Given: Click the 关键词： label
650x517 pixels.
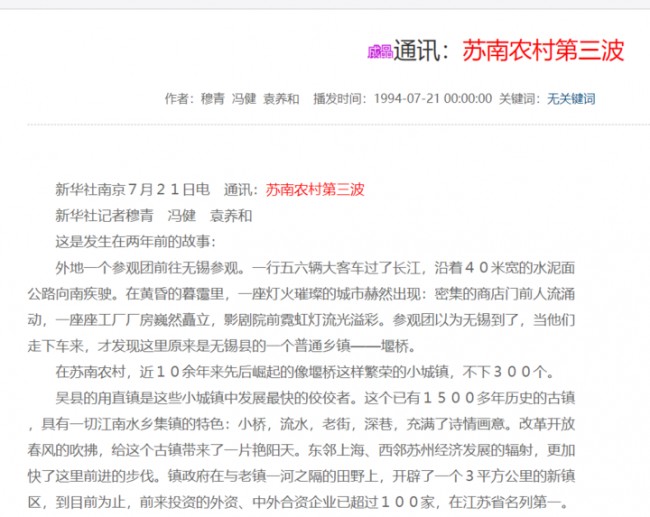Looking at the screenshot, I should pyautogui.click(x=519, y=99).
